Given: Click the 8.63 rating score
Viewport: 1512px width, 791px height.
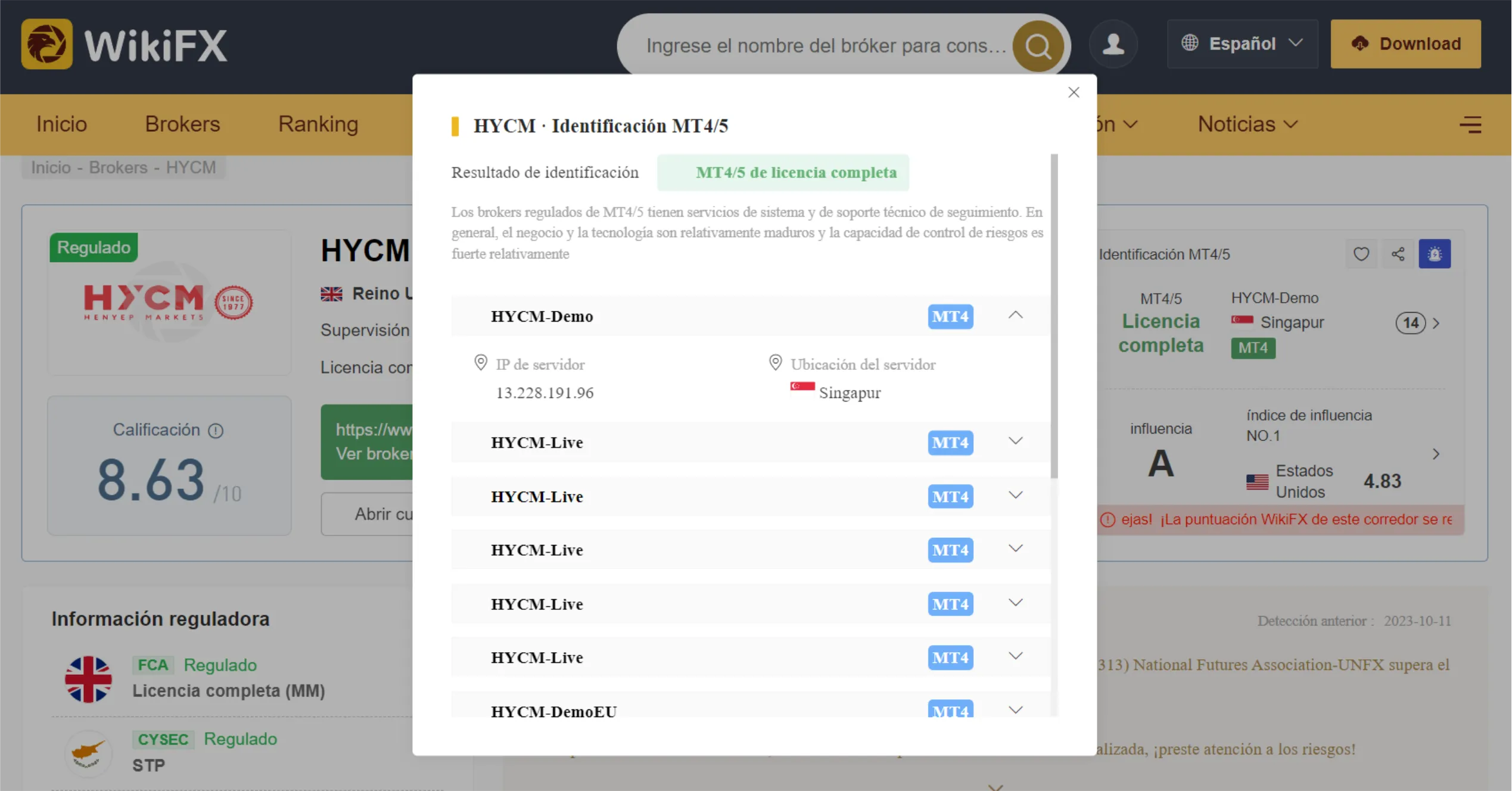Looking at the screenshot, I should pos(151,480).
